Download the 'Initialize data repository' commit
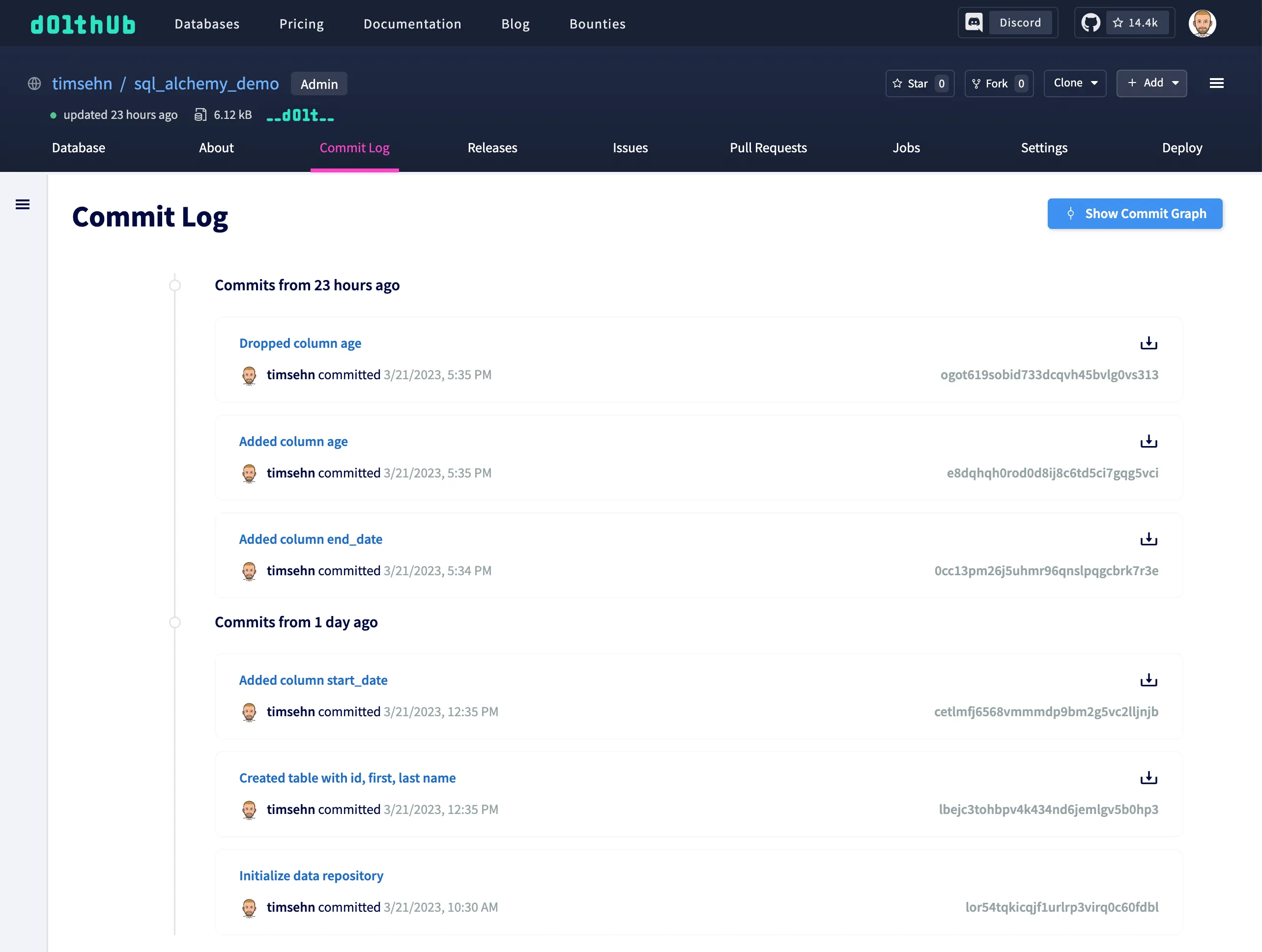The width and height of the screenshot is (1262, 952). [1148, 875]
